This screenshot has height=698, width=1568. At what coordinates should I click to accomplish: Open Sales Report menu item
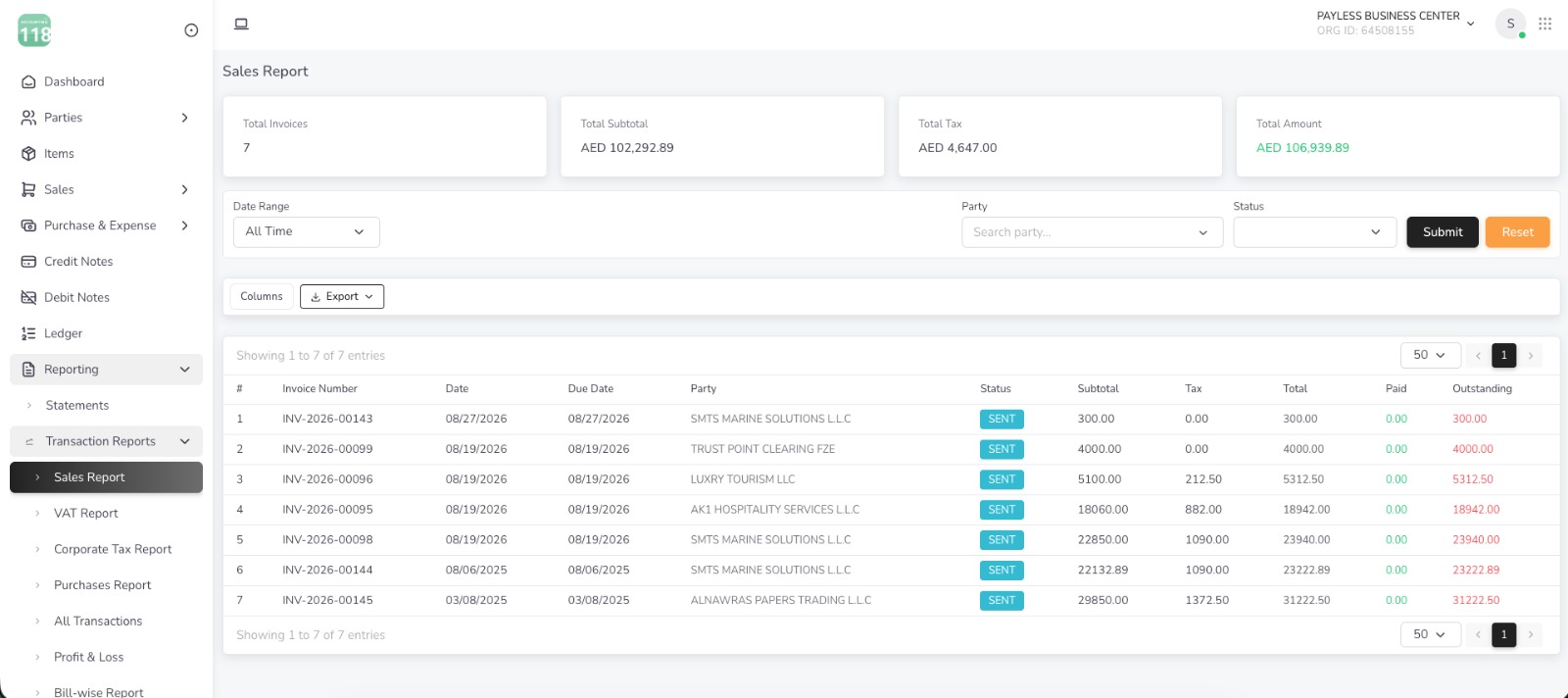tap(106, 477)
